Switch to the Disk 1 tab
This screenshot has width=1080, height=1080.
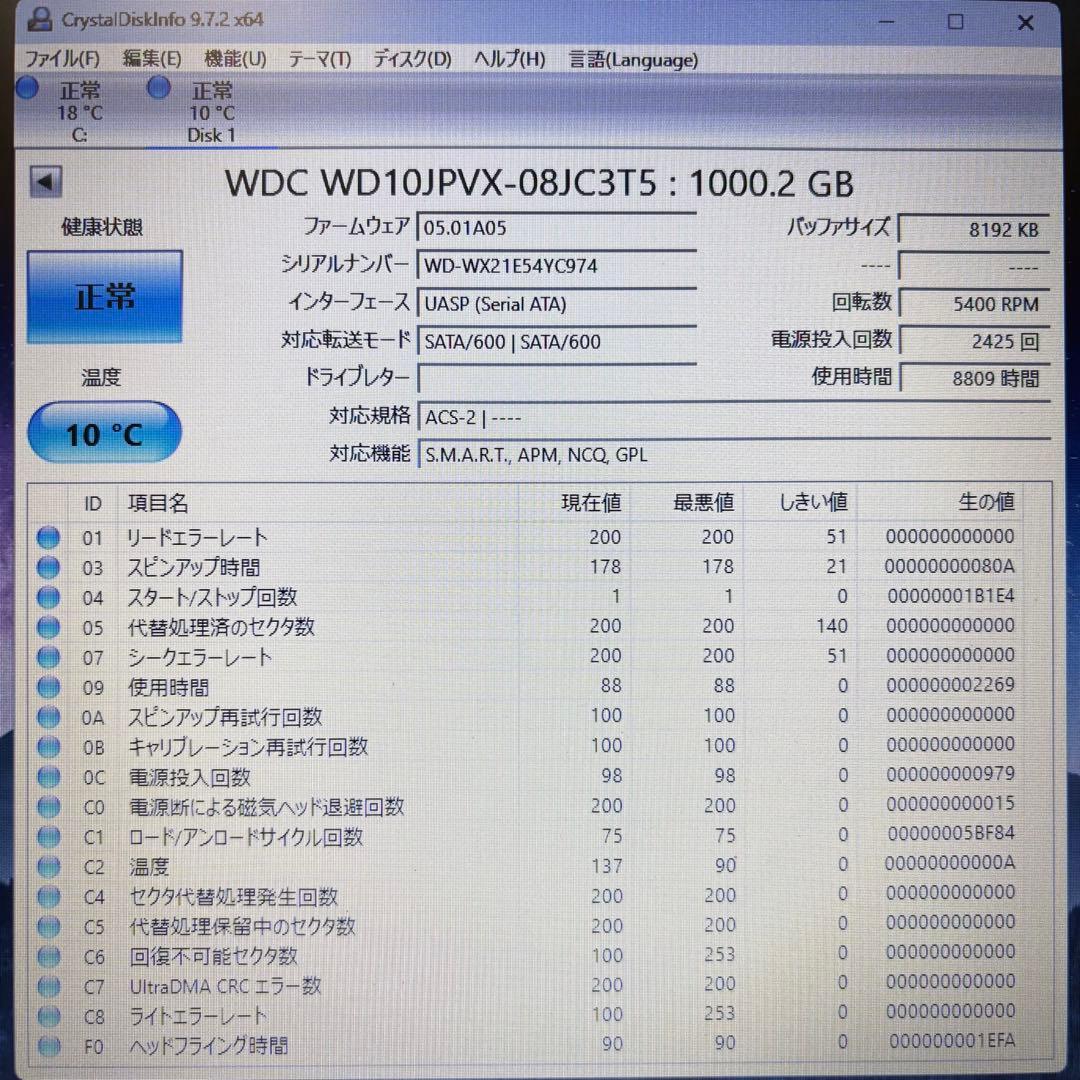[210, 112]
